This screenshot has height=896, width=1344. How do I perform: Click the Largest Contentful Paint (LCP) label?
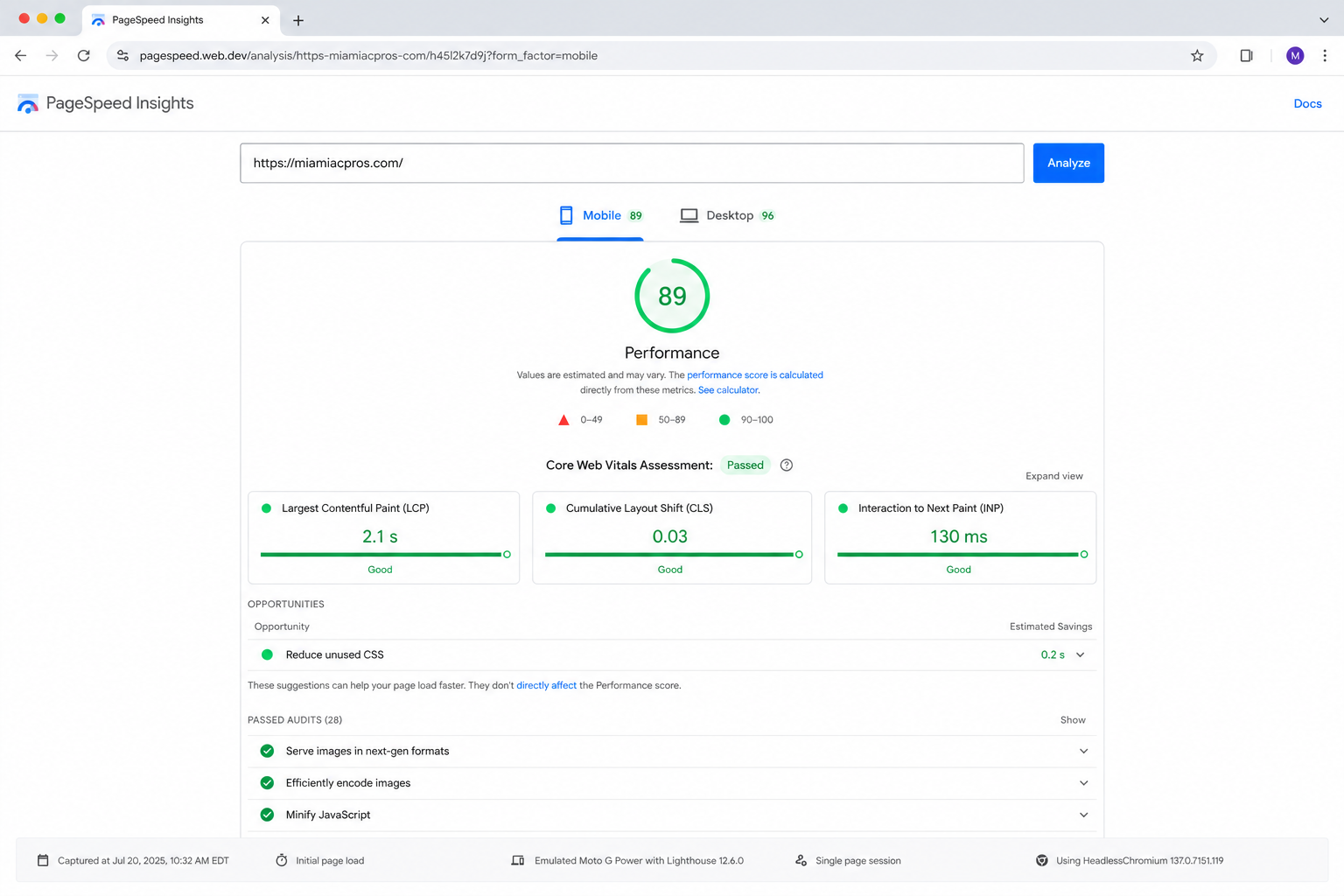355,508
